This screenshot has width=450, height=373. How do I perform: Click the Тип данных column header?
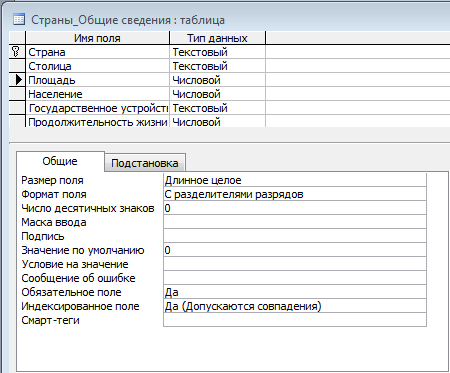[x=218, y=38]
